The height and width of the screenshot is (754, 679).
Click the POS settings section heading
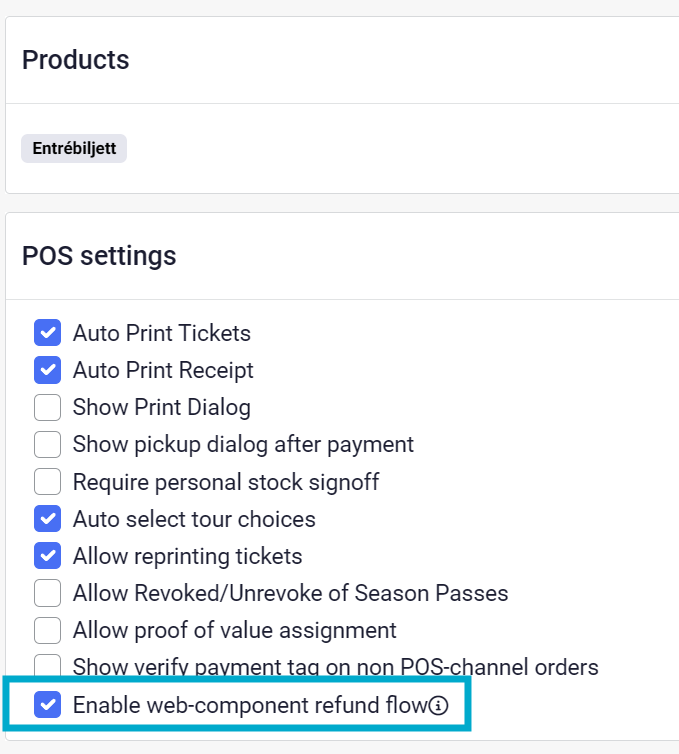tap(99, 256)
